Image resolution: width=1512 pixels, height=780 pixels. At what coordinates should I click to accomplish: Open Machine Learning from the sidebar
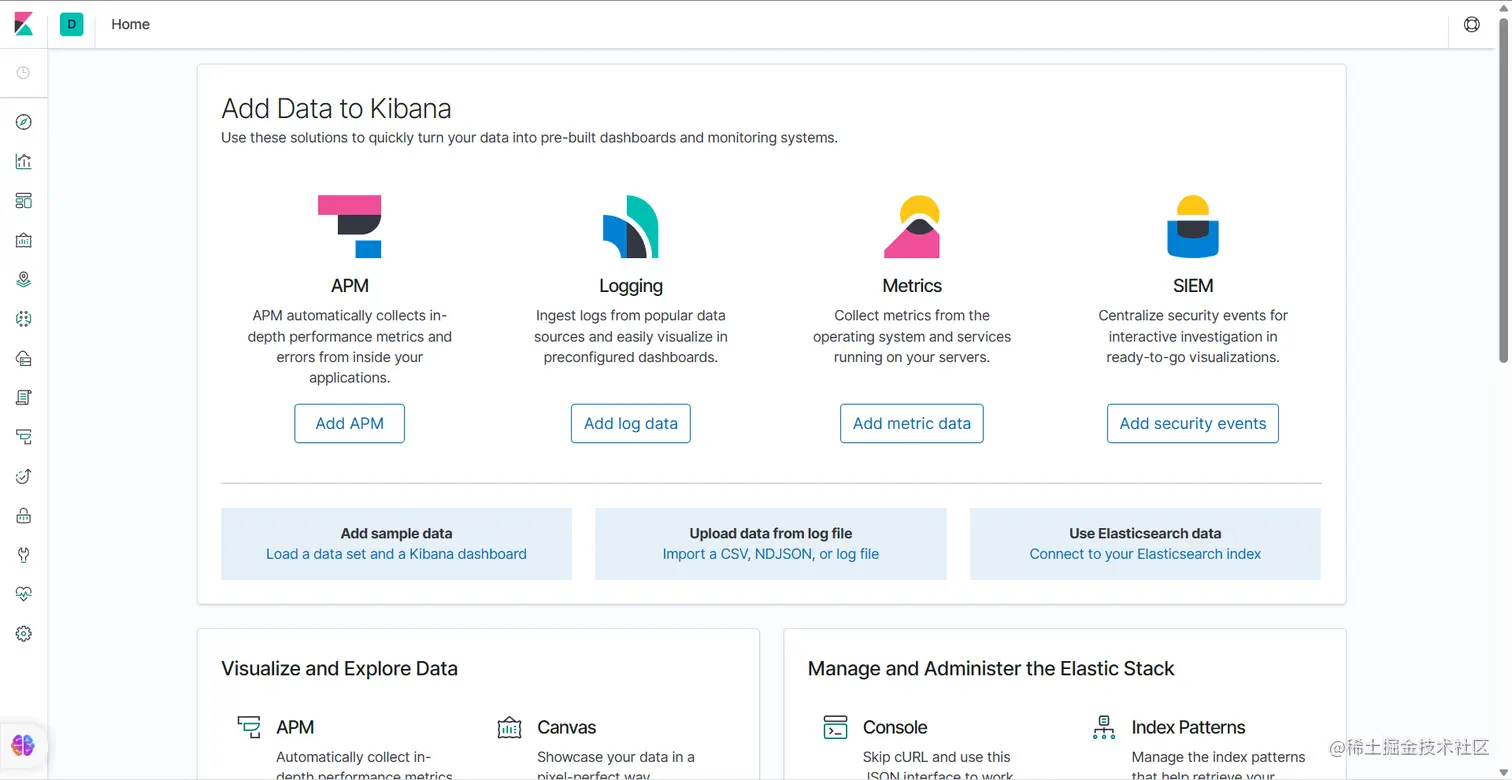coord(24,319)
